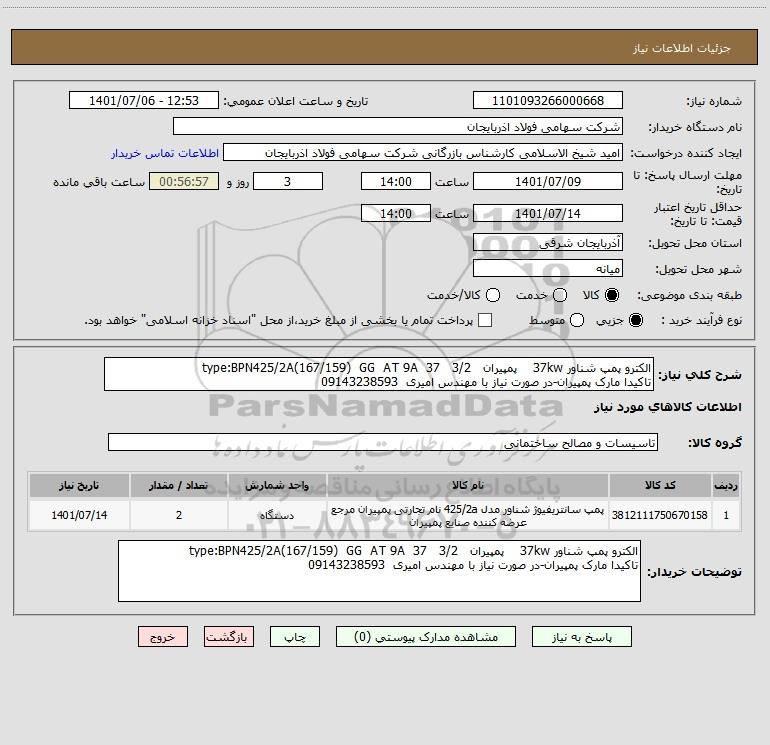This screenshot has width=770, height=745.
Task: Click the goods group field تاسیسات و مصالح ساختمانی
Action: (383, 442)
